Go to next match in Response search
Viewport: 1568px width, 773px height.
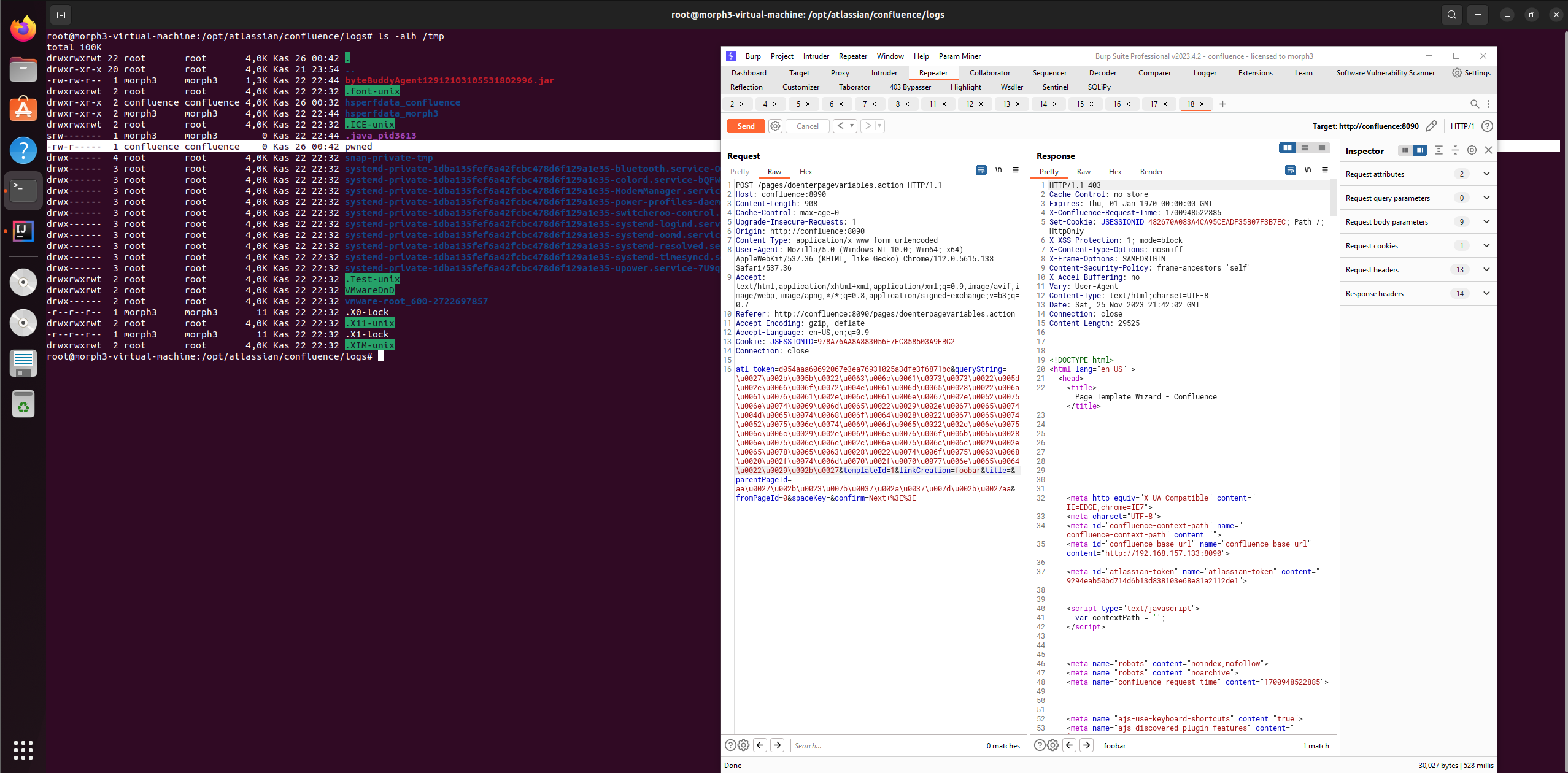(x=1086, y=745)
